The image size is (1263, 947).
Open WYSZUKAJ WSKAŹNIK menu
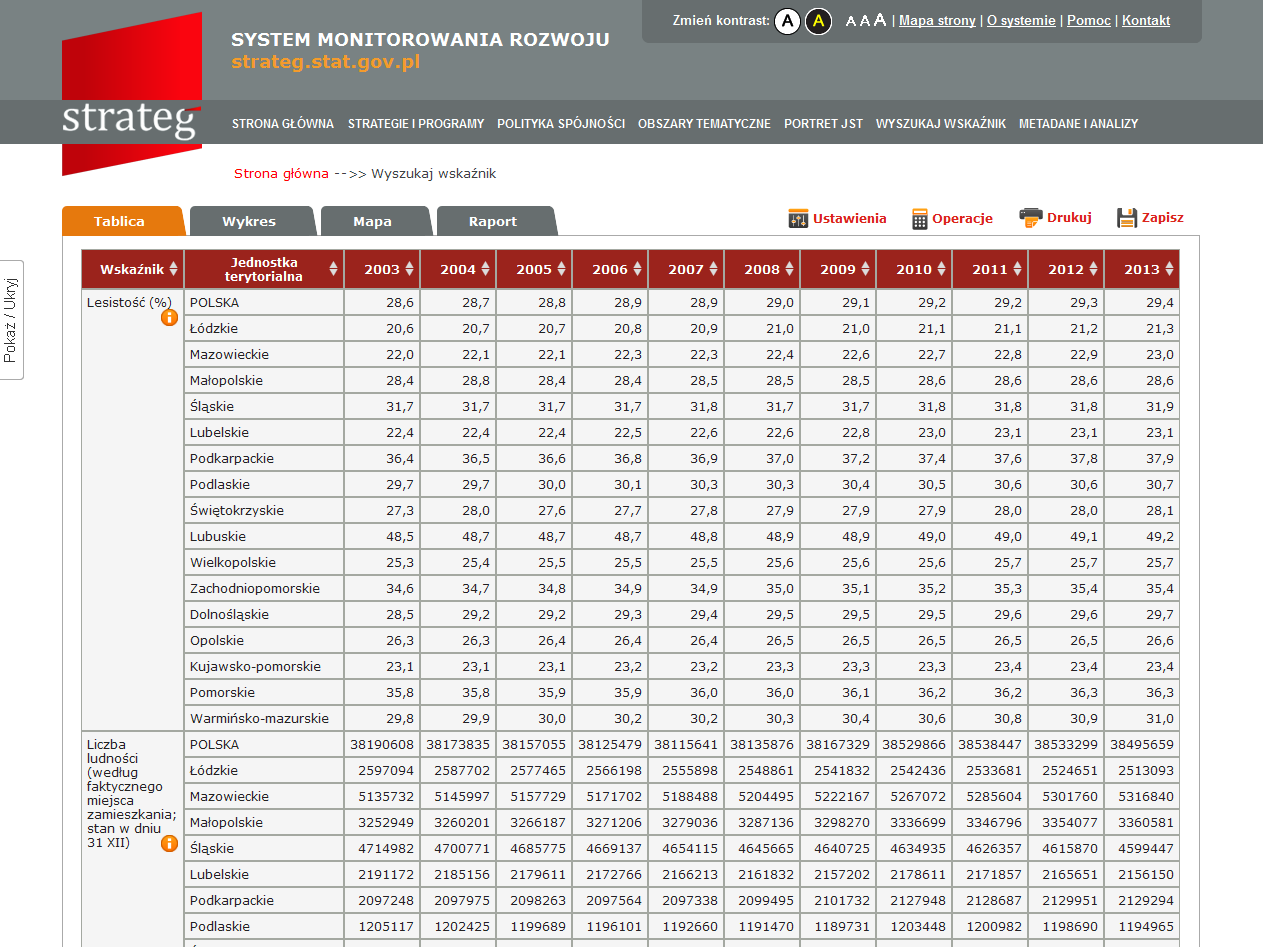[x=941, y=124]
